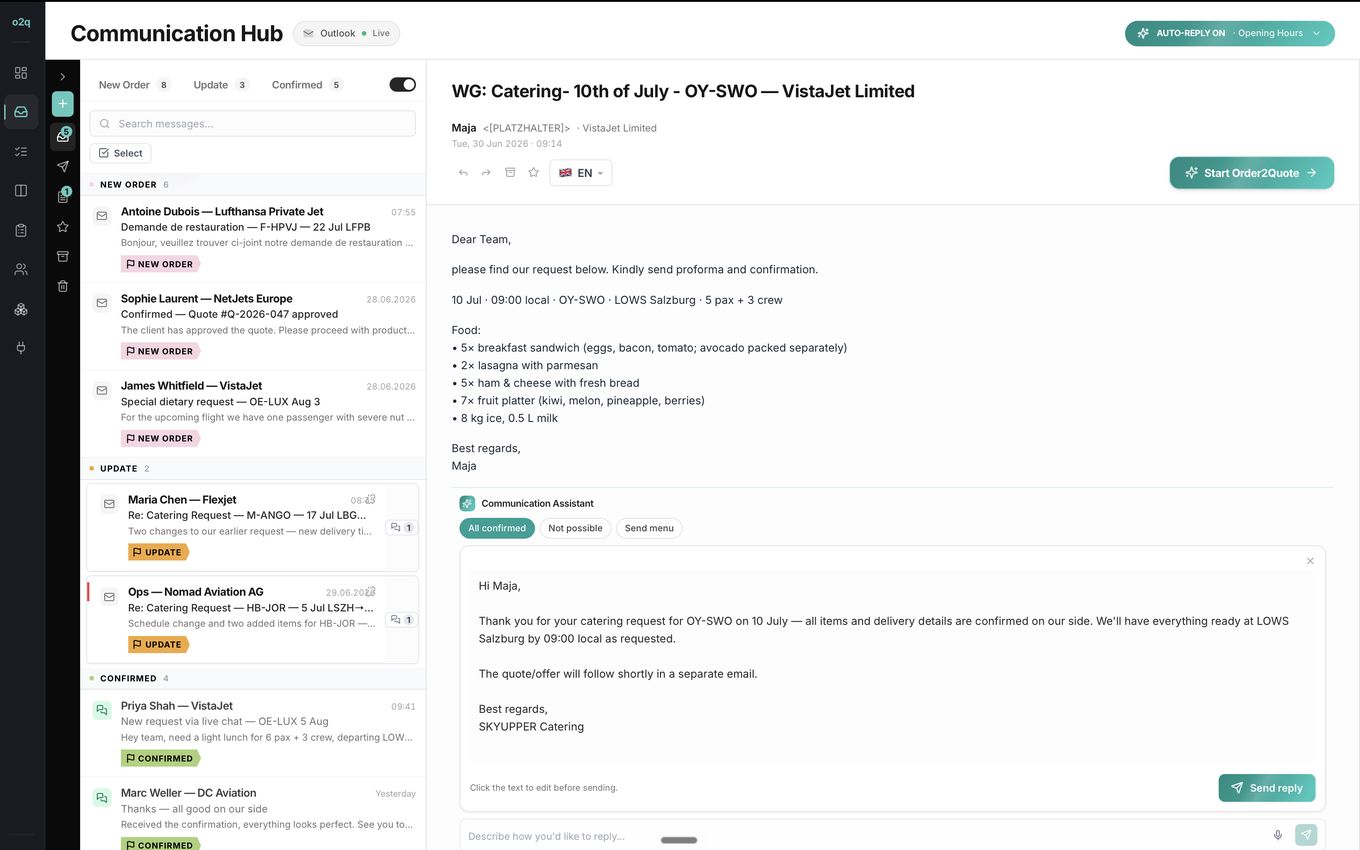Click the 'Describe how you'd like to reply' field
Image resolution: width=1360 pixels, height=850 pixels.
pyautogui.click(x=866, y=836)
